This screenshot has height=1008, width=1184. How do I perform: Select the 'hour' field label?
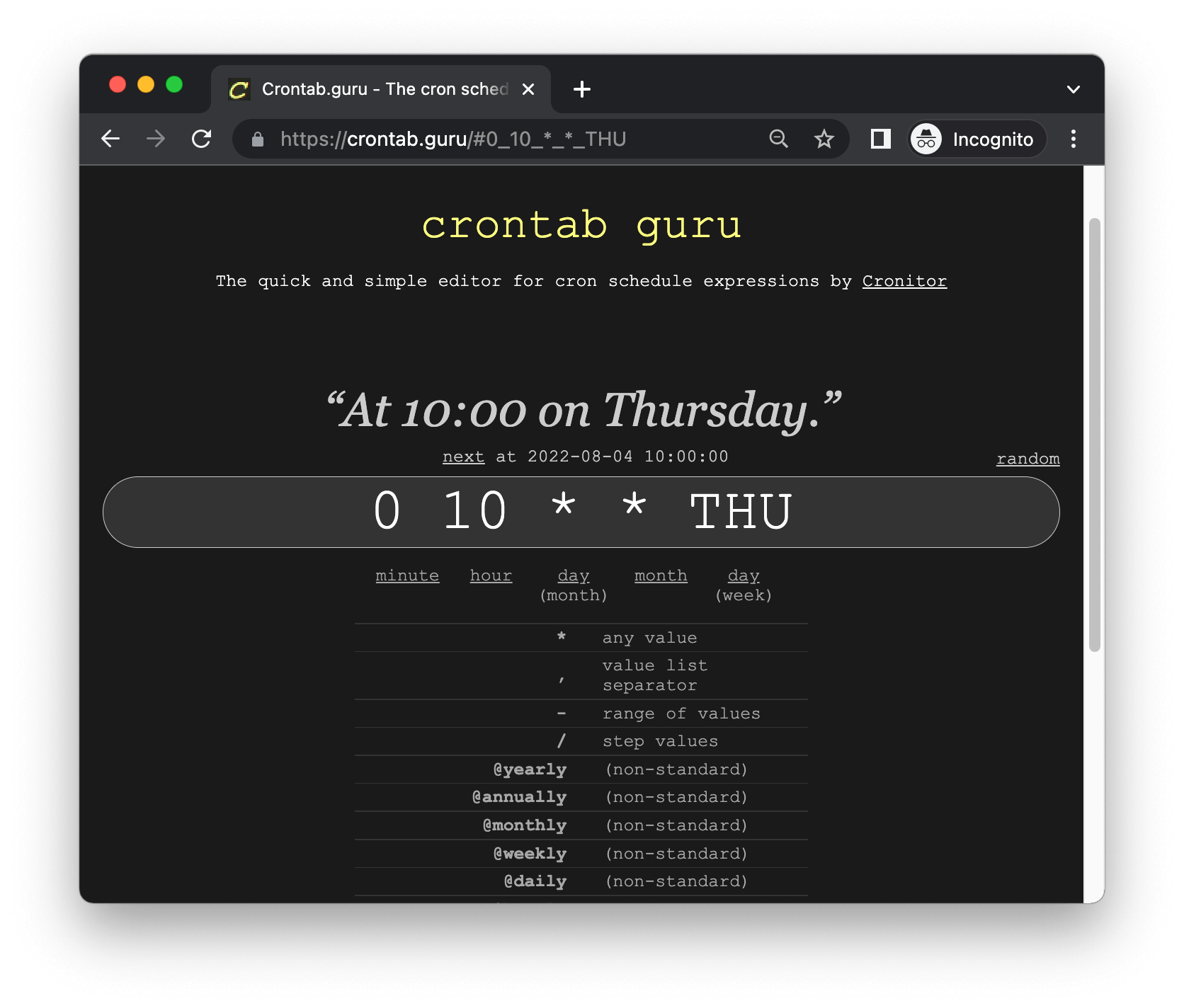(x=491, y=575)
